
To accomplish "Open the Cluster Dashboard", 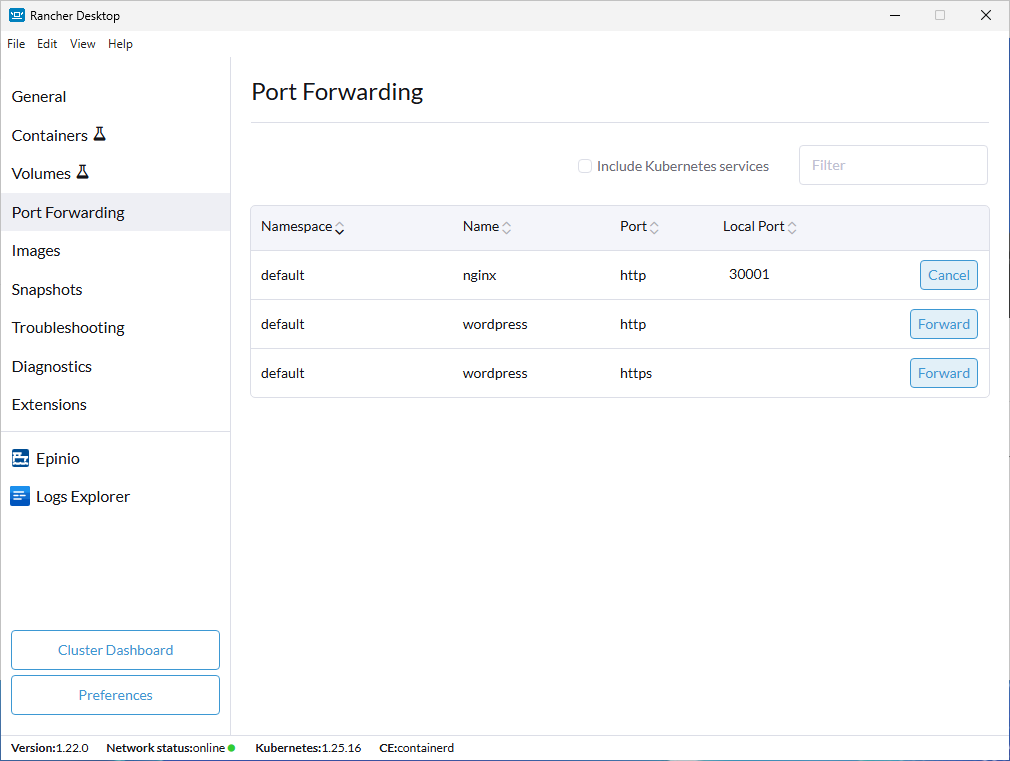I will 115,650.
